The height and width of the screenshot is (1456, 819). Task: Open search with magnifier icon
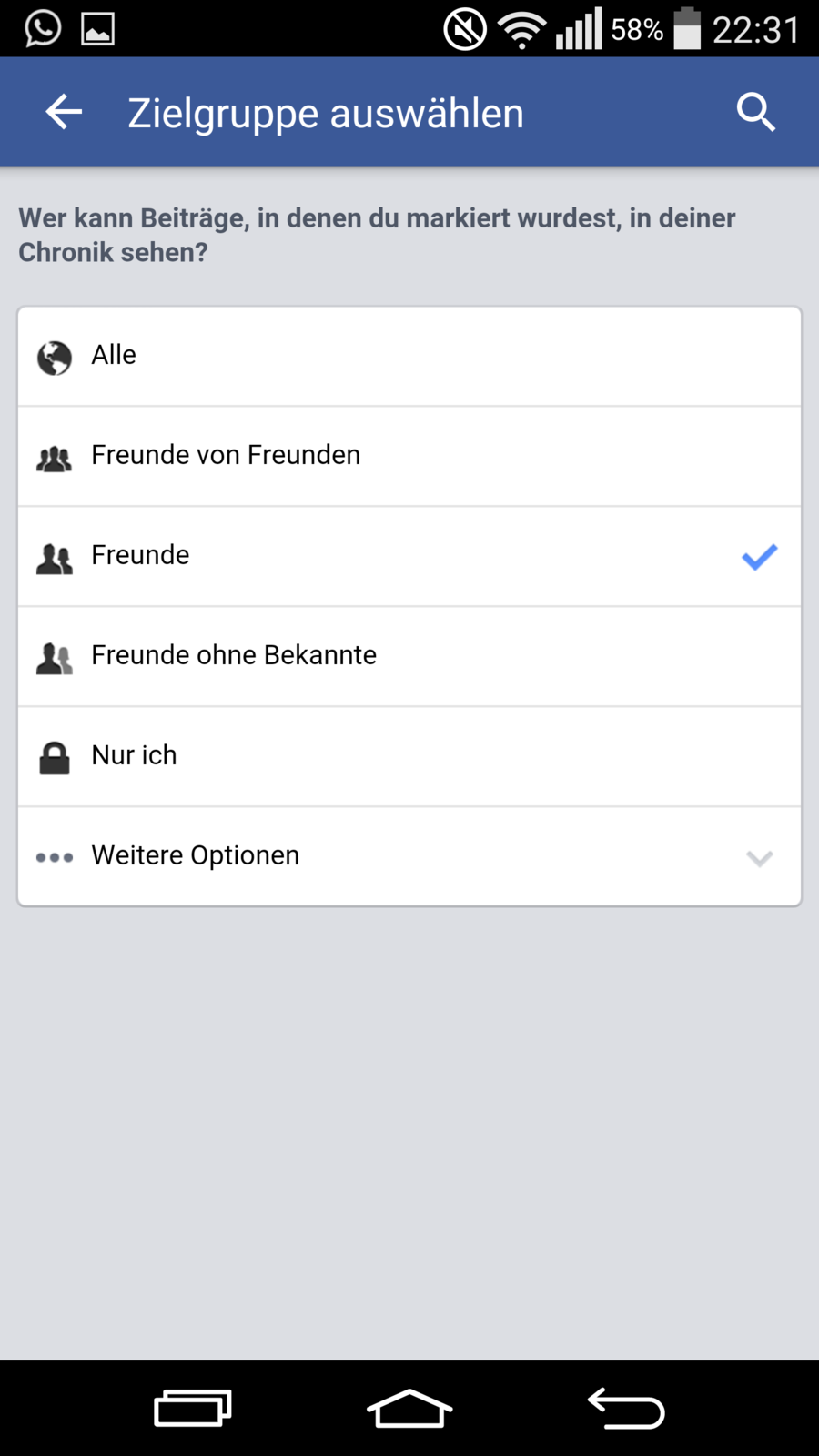(x=755, y=113)
